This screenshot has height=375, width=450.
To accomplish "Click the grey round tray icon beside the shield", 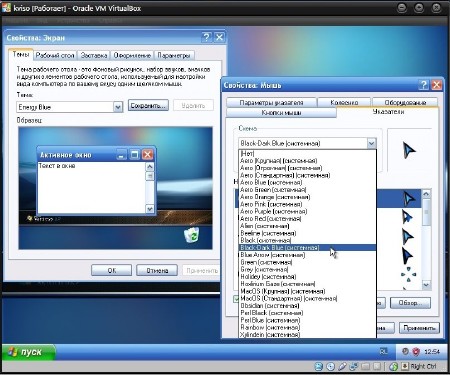I will (405, 351).
